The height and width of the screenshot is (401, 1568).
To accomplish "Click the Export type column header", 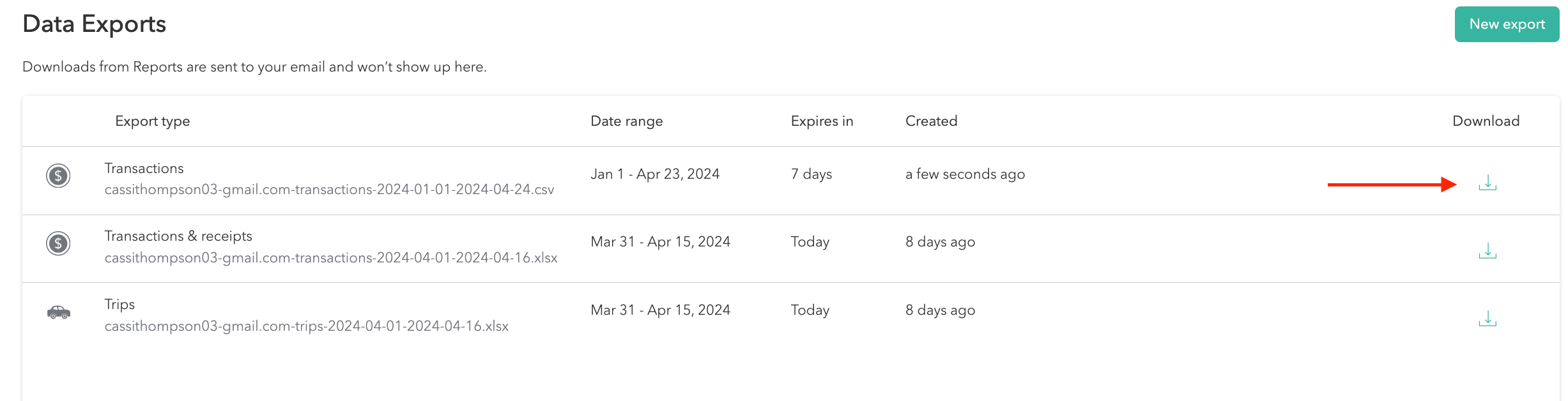I will point(152,121).
